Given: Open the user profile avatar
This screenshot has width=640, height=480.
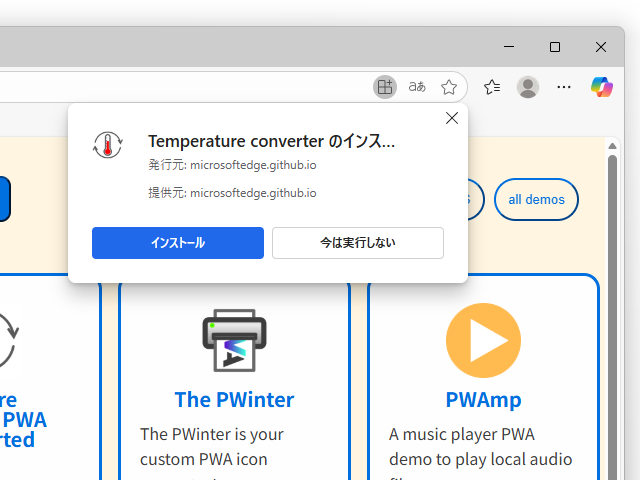Looking at the screenshot, I should 528,87.
